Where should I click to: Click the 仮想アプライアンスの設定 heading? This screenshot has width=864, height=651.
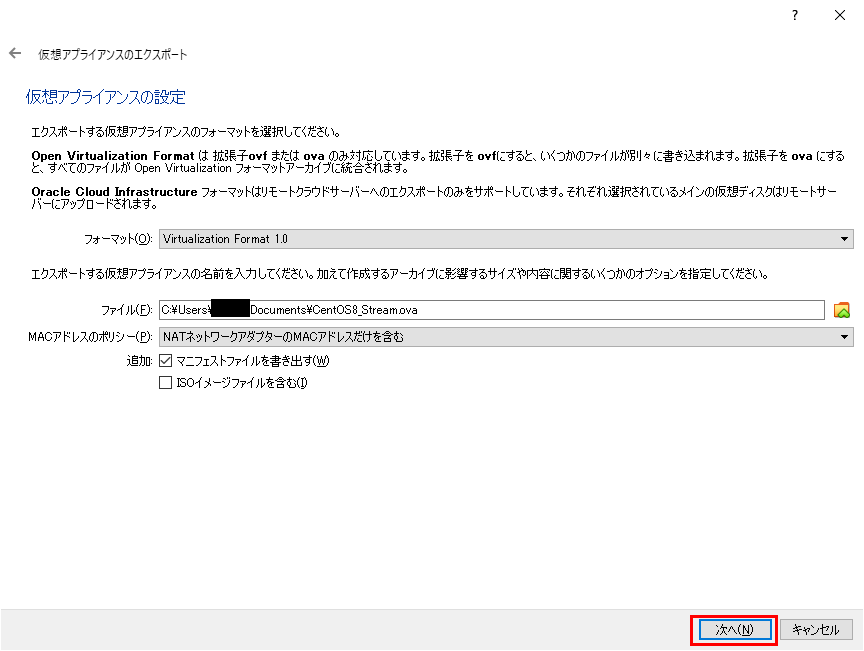[x=106, y=97]
